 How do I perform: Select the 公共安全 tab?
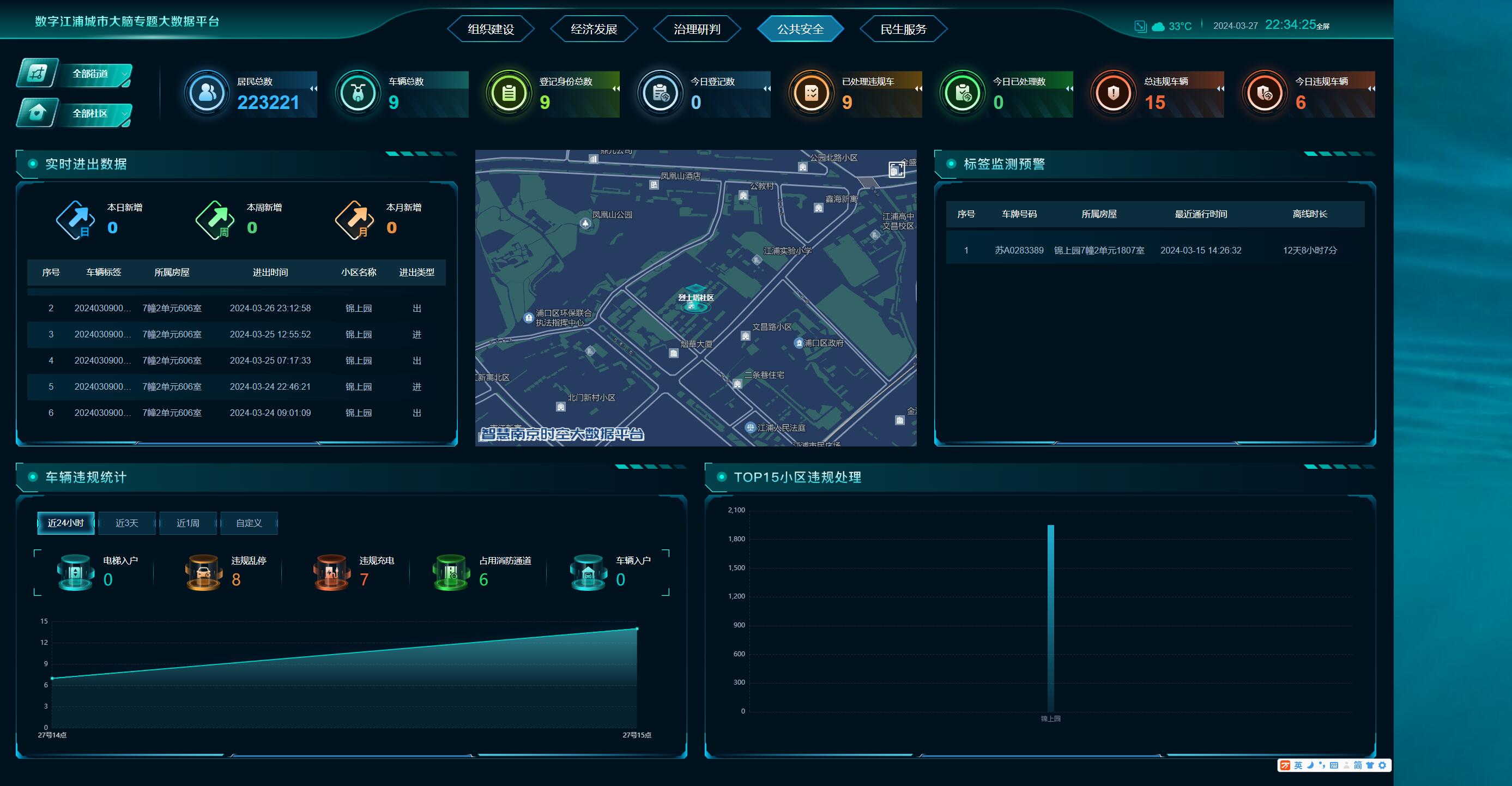pyautogui.click(x=800, y=29)
